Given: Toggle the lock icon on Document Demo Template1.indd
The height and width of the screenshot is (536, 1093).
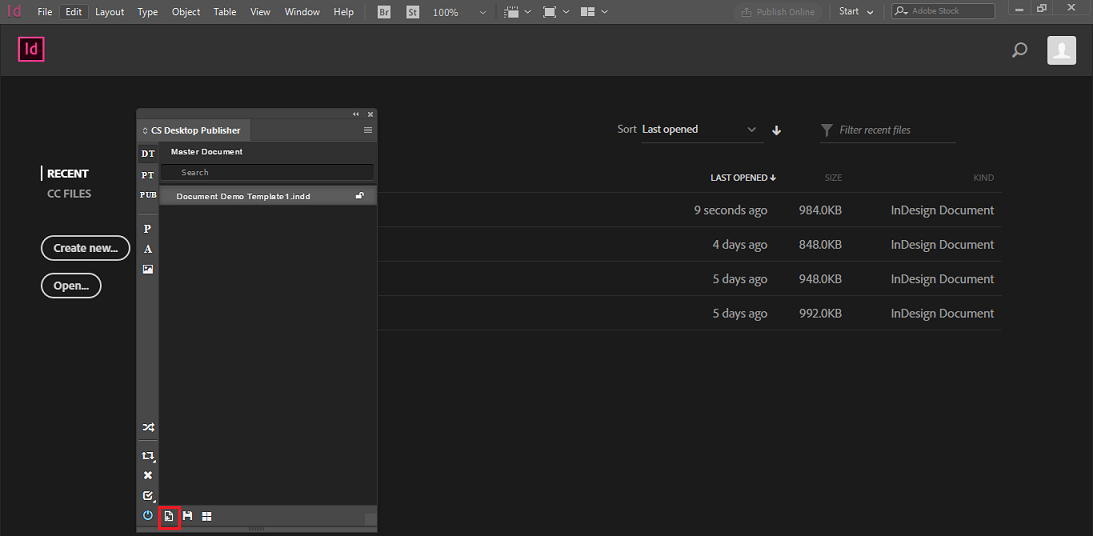Looking at the screenshot, I should [x=360, y=196].
